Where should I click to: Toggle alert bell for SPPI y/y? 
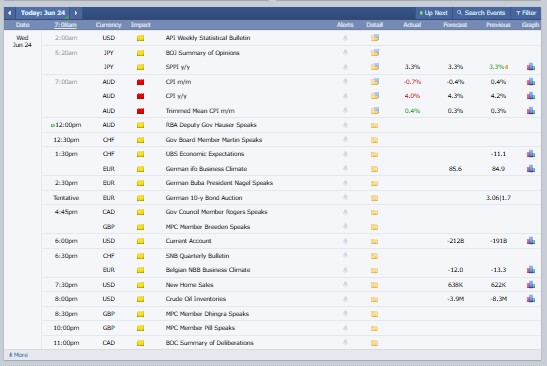pyautogui.click(x=345, y=67)
